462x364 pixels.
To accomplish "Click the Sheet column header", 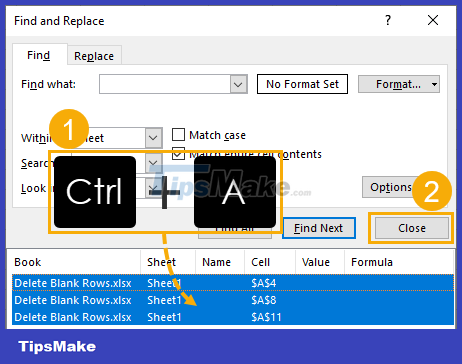I will [168, 262].
